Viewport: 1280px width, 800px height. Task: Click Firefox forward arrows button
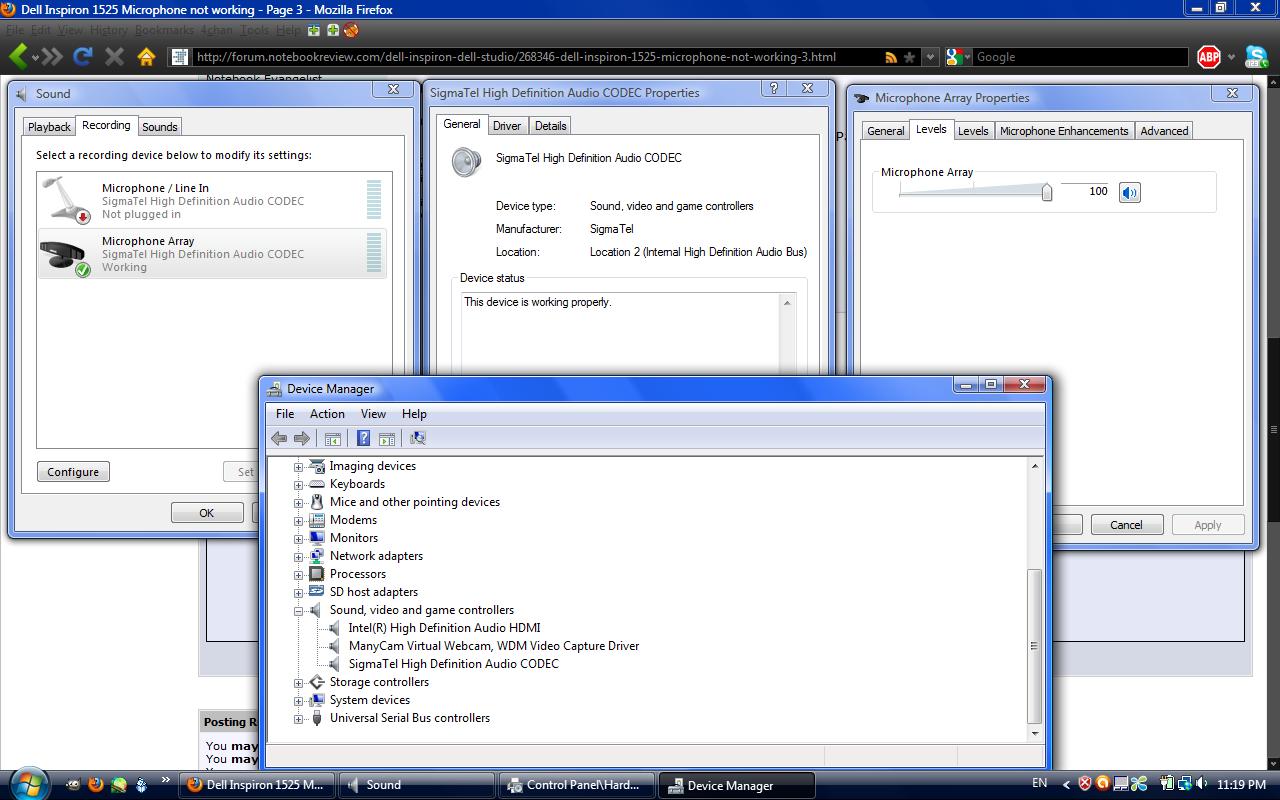tap(53, 57)
